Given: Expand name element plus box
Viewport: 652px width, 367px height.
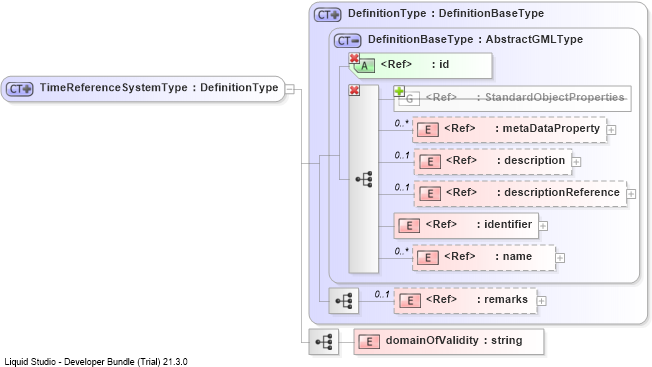Looking at the screenshot, I should coord(560,258).
